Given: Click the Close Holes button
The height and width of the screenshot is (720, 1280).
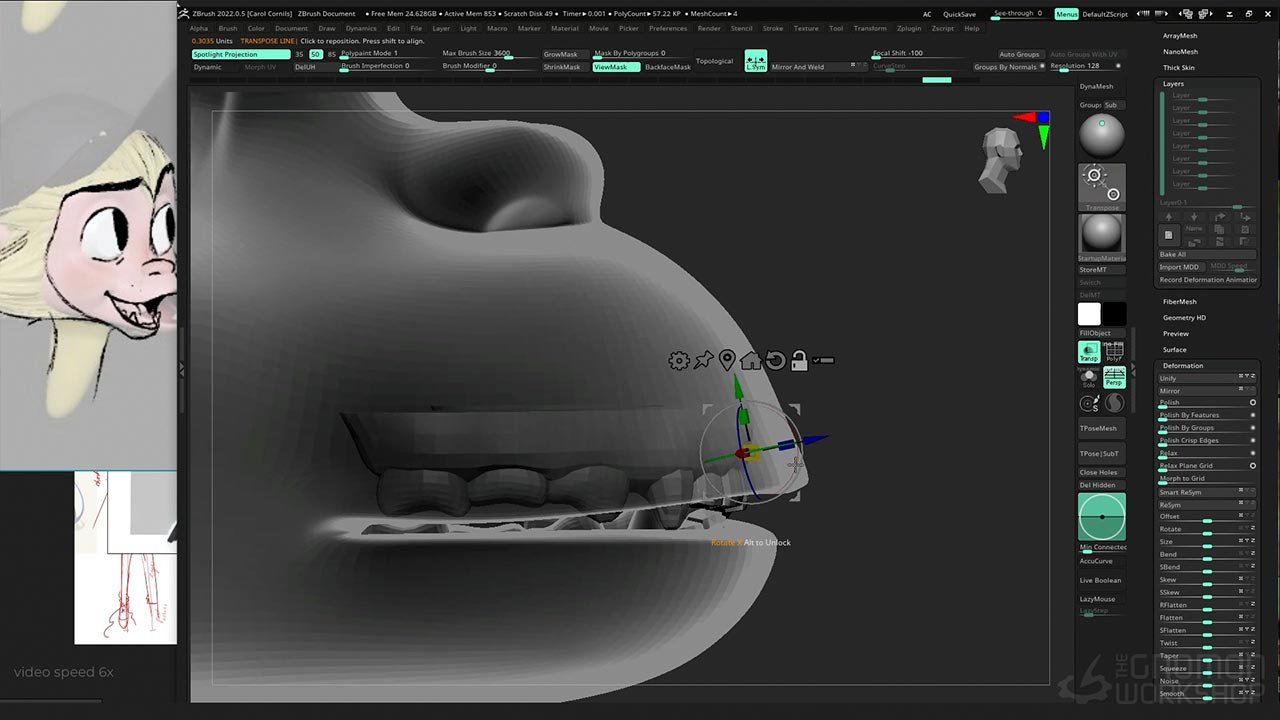Looking at the screenshot, I should coord(1098,472).
